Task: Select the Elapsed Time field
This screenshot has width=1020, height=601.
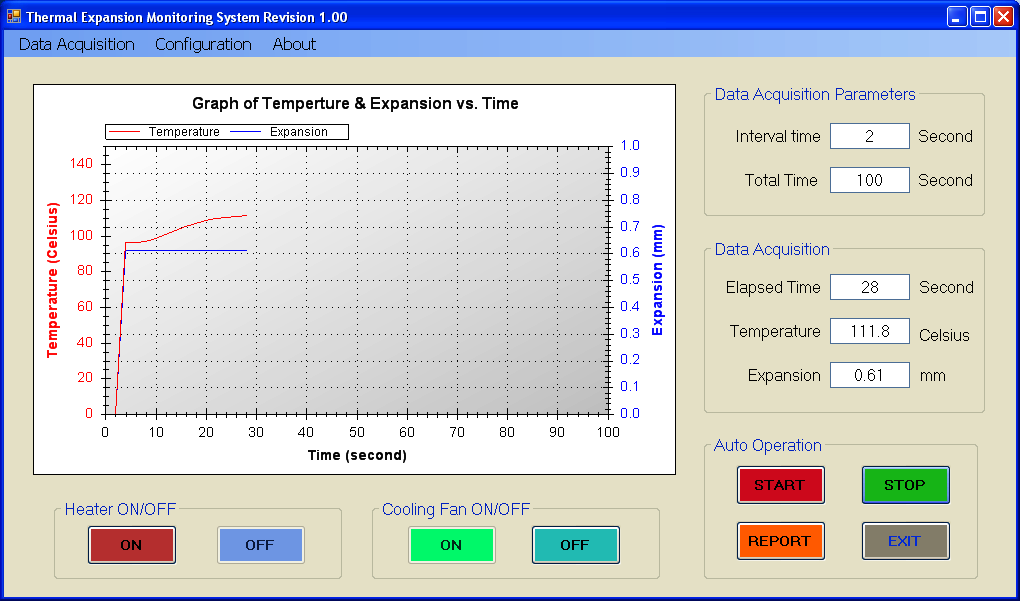Action: click(x=869, y=288)
